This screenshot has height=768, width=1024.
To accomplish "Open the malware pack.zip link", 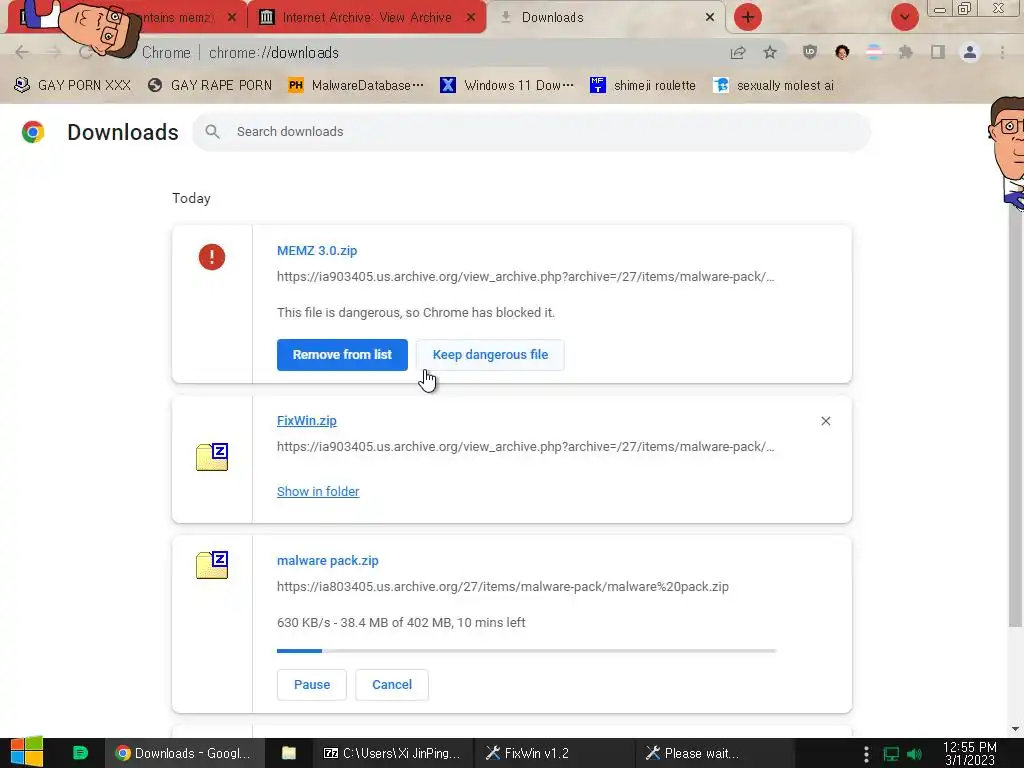I will coord(328,561).
